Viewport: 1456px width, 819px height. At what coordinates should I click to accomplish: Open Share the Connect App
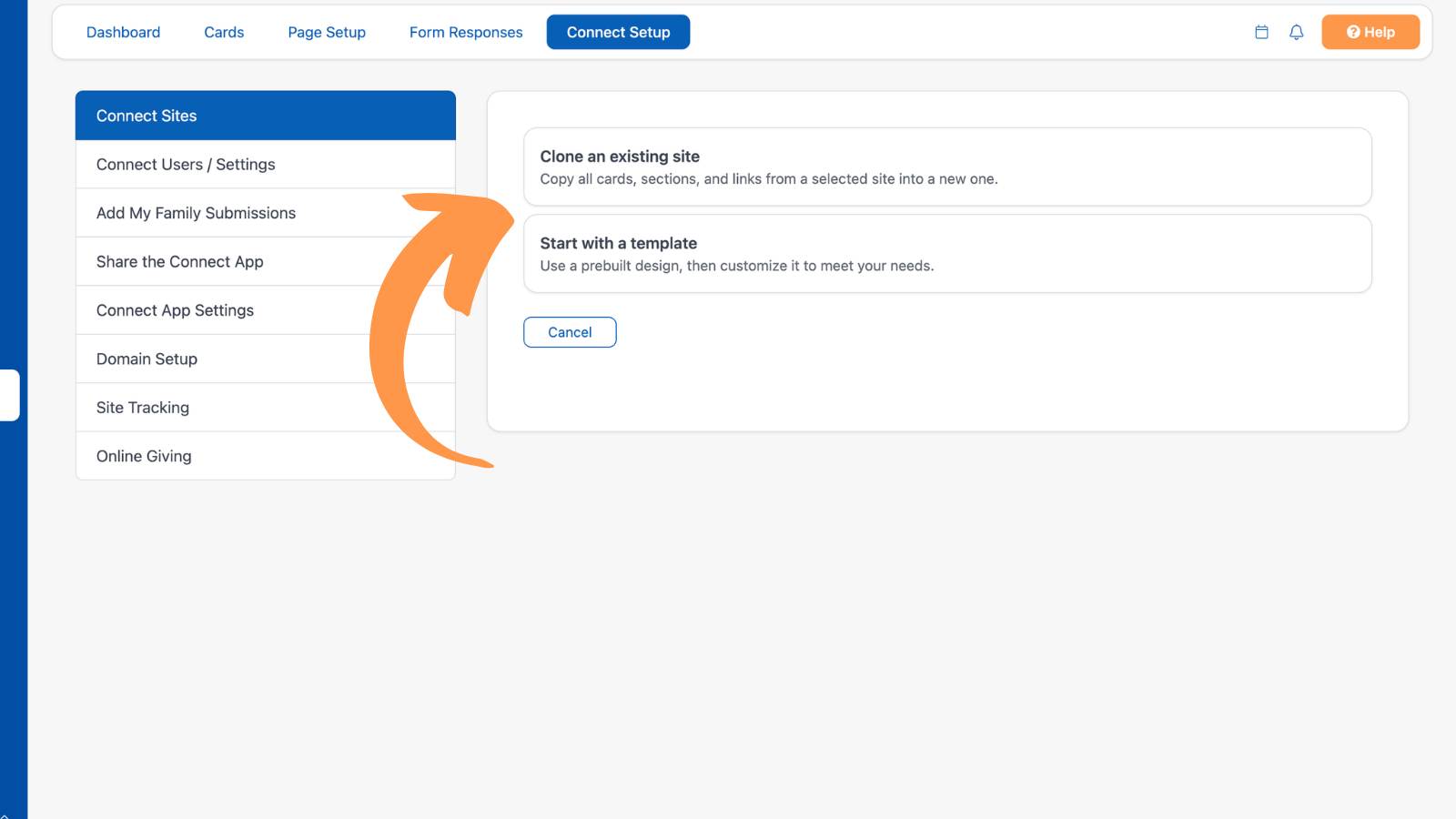coord(266,261)
